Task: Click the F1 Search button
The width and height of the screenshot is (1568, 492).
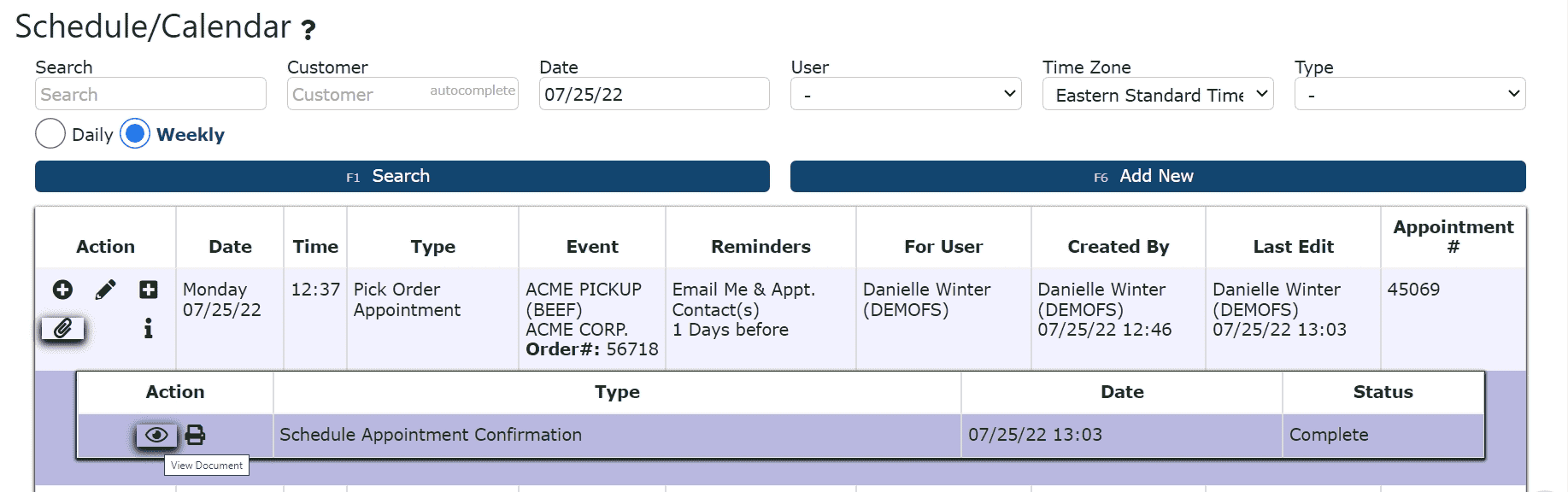Action: (x=402, y=176)
